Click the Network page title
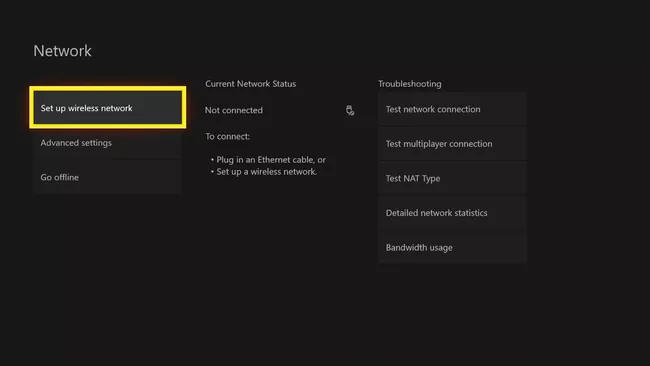Viewport: 650px width, 366px height. tap(63, 51)
